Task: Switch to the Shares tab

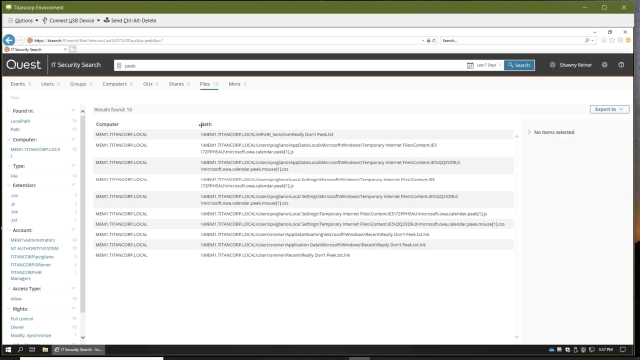Action: click(179, 84)
